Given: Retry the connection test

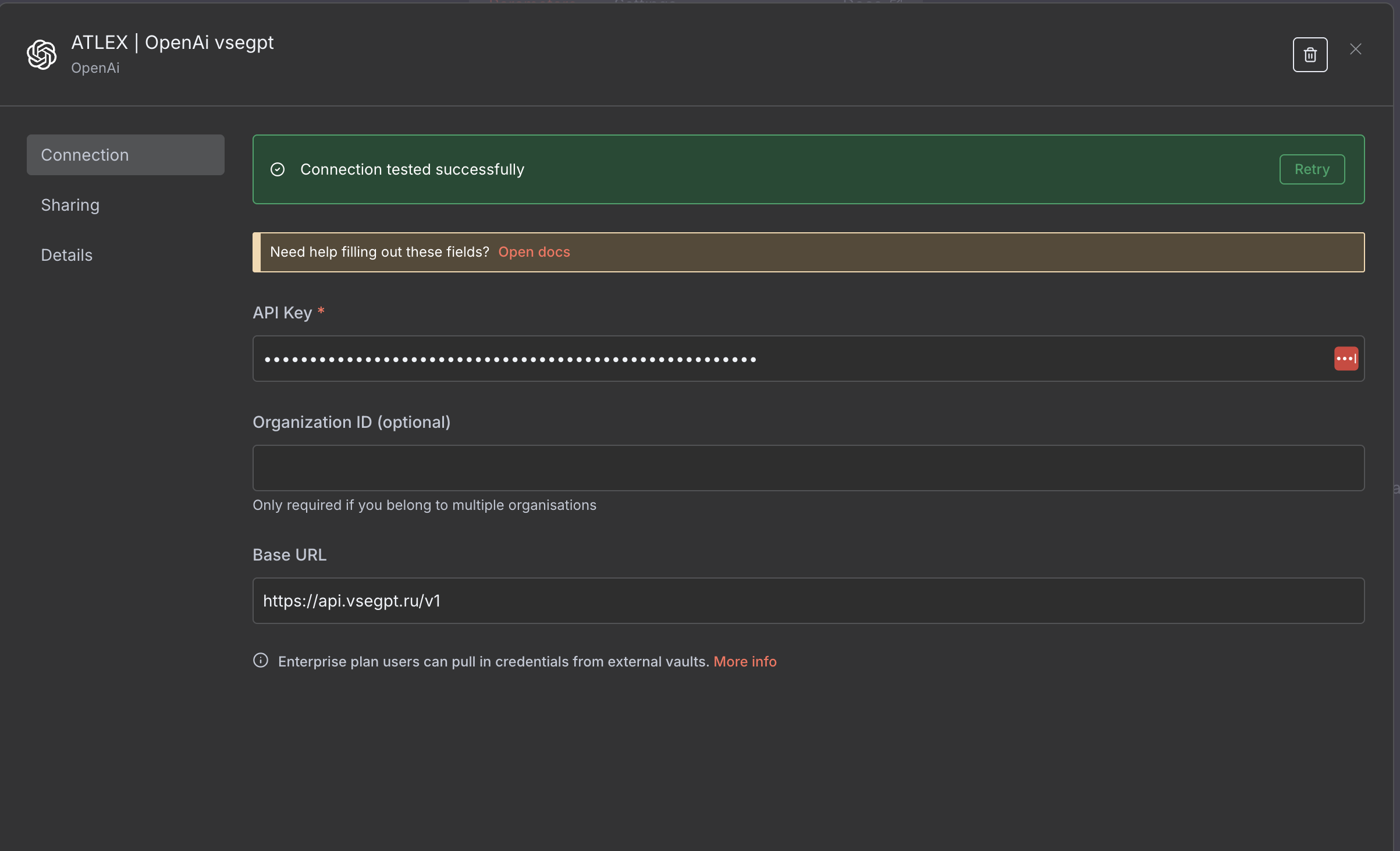Looking at the screenshot, I should (1312, 169).
